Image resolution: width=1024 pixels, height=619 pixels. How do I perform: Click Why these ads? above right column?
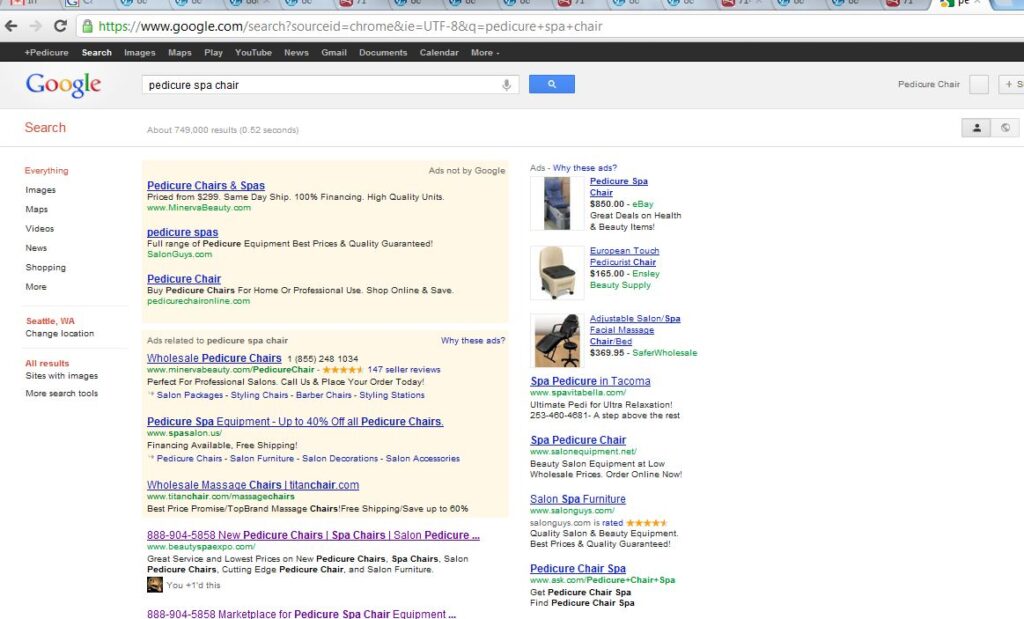point(584,168)
